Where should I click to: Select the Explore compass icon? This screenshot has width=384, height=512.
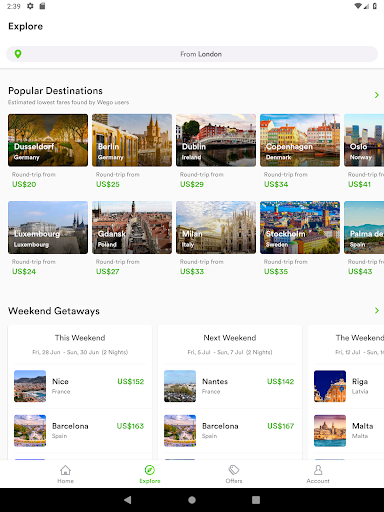(150, 470)
